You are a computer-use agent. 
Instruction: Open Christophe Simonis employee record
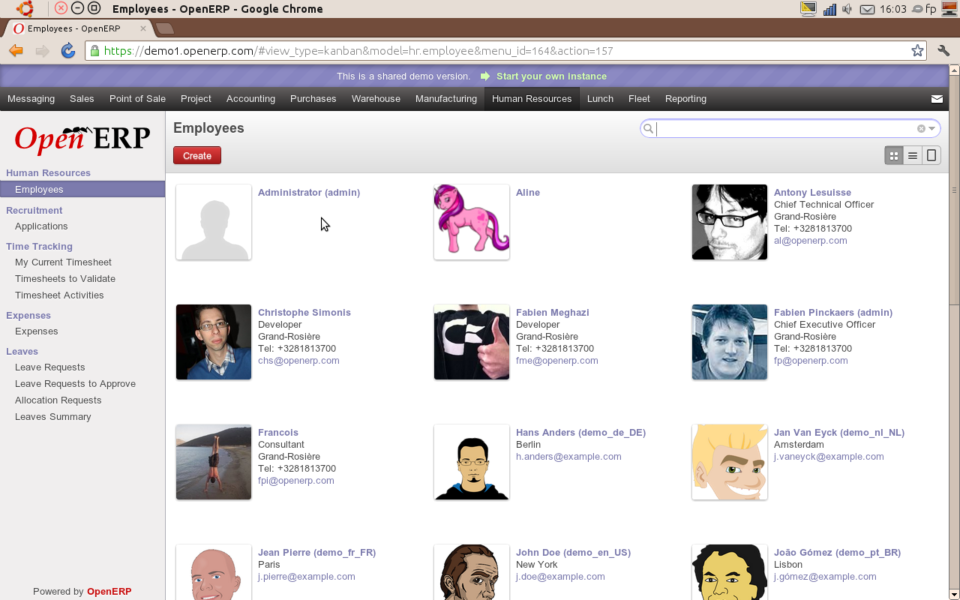304,312
